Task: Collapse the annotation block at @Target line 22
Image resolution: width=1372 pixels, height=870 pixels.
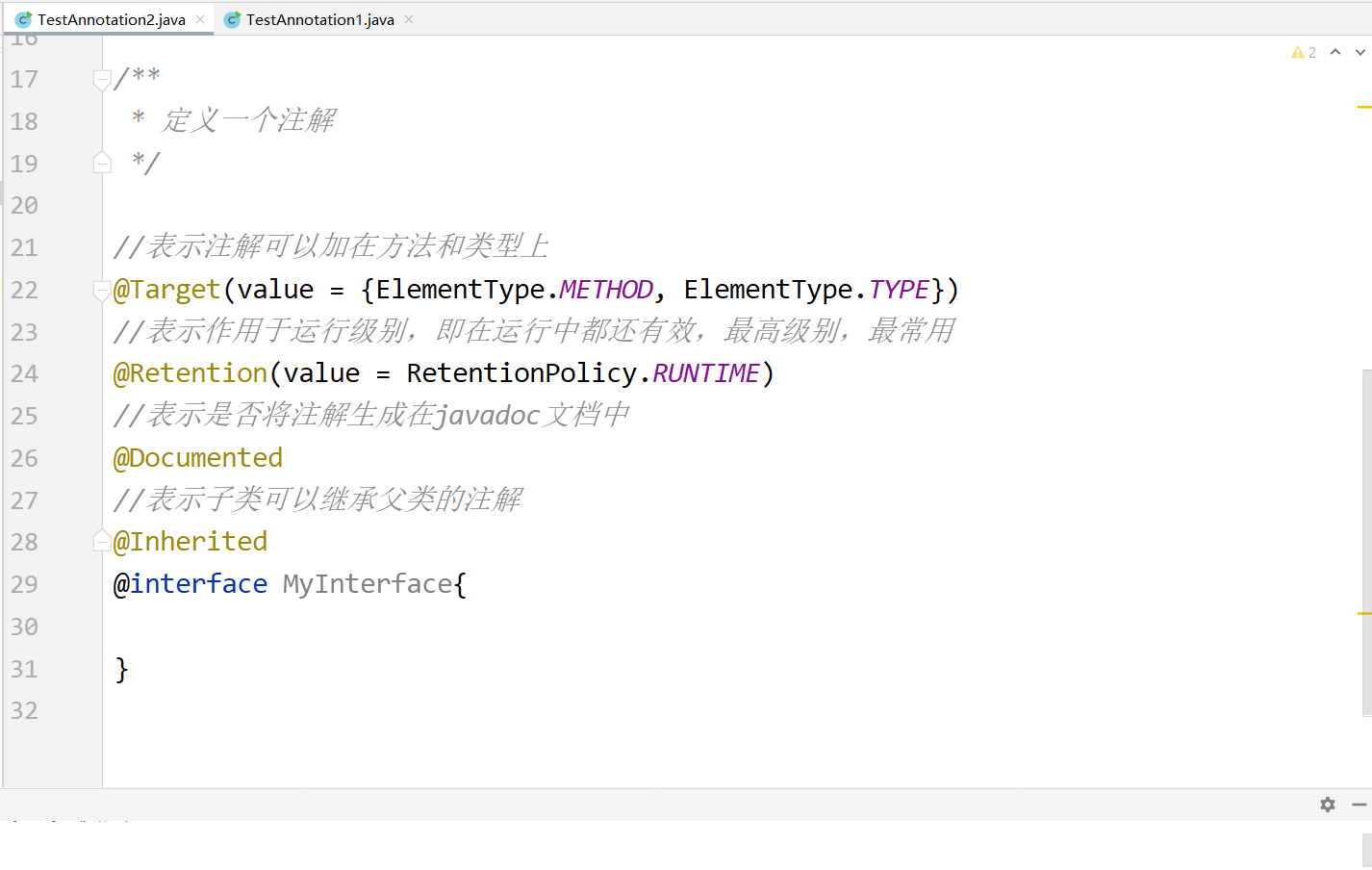Action: pyautogui.click(x=102, y=290)
